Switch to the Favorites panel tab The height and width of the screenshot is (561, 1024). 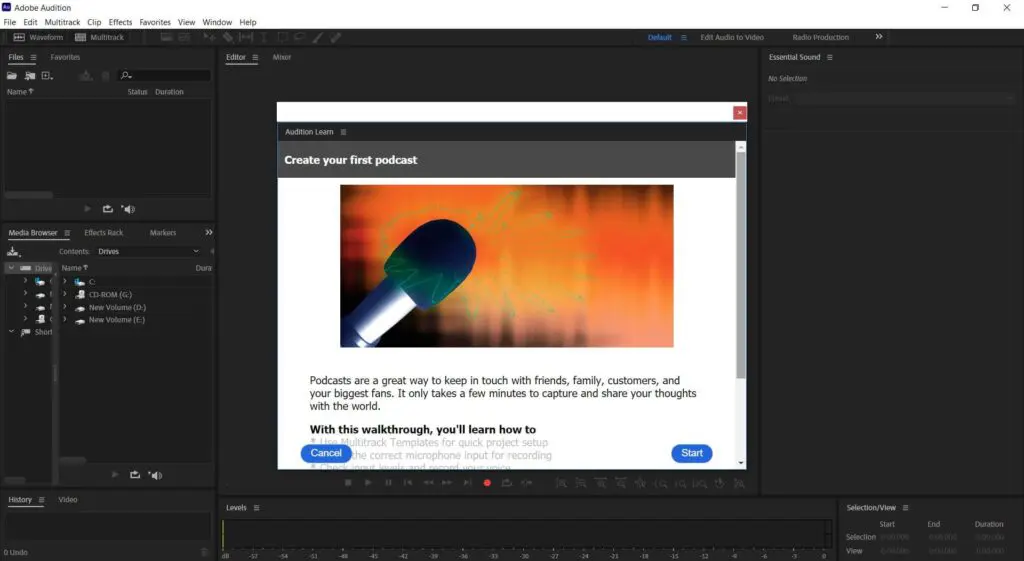click(65, 57)
